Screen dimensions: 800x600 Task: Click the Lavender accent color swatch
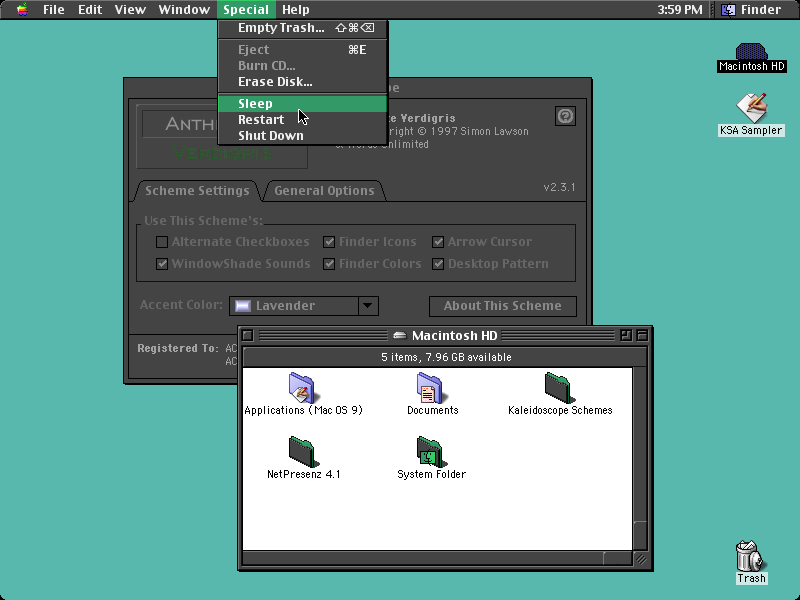coord(243,306)
